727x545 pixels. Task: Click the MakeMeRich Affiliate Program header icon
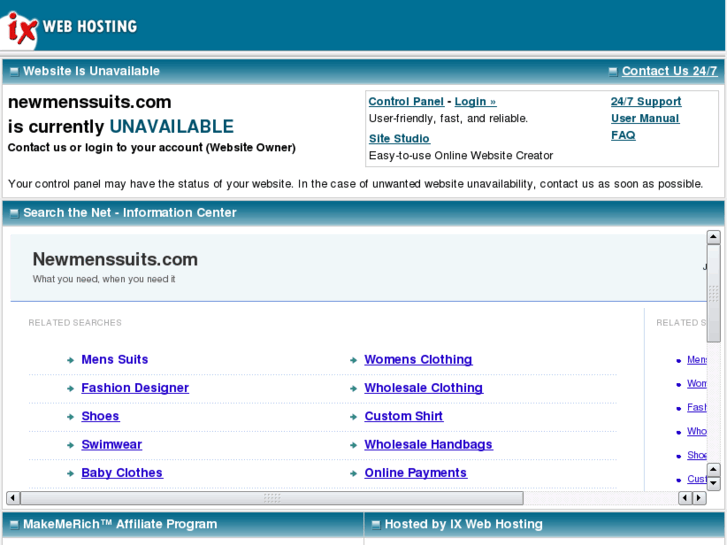[x=14, y=525]
